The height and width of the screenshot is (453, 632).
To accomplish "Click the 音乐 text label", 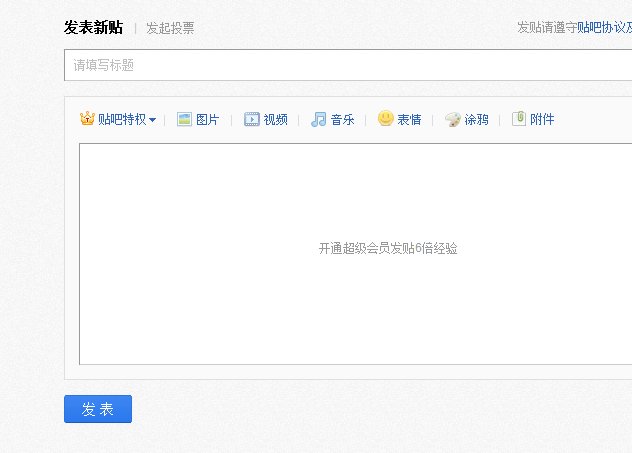I will point(343,119).
